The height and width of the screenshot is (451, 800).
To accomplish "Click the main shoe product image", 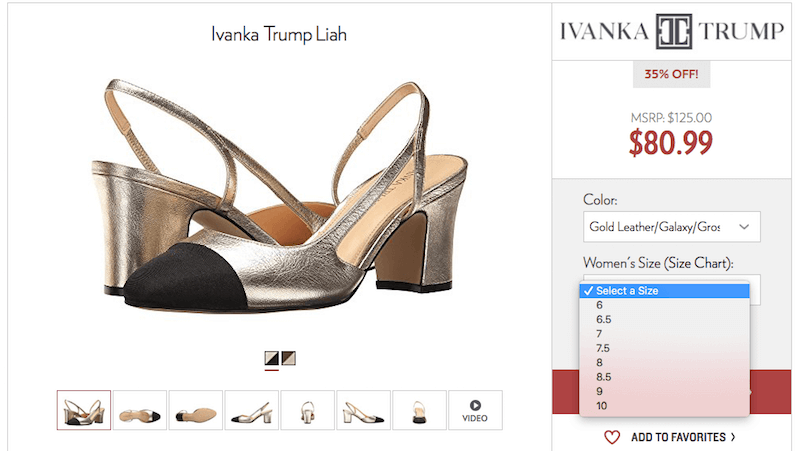I will click(x=280, y=194).
